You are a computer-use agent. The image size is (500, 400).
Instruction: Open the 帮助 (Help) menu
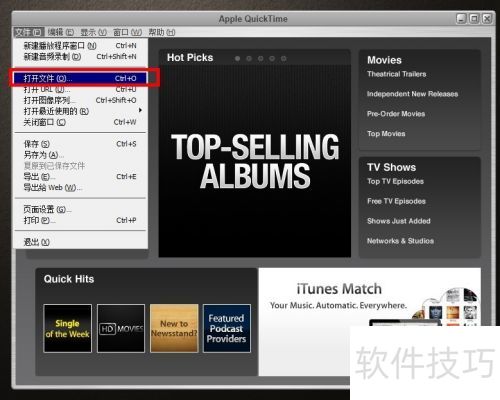pyautogui.click(x=162, y=32)
